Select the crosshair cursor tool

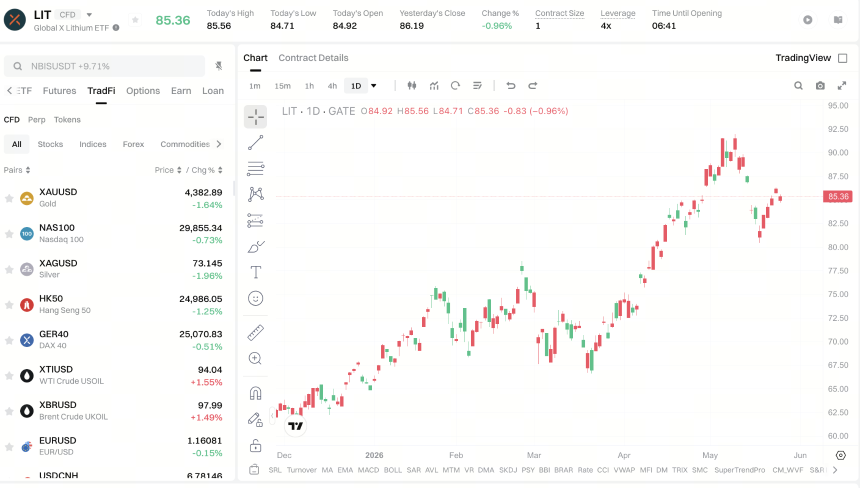(x=256, y=117)
